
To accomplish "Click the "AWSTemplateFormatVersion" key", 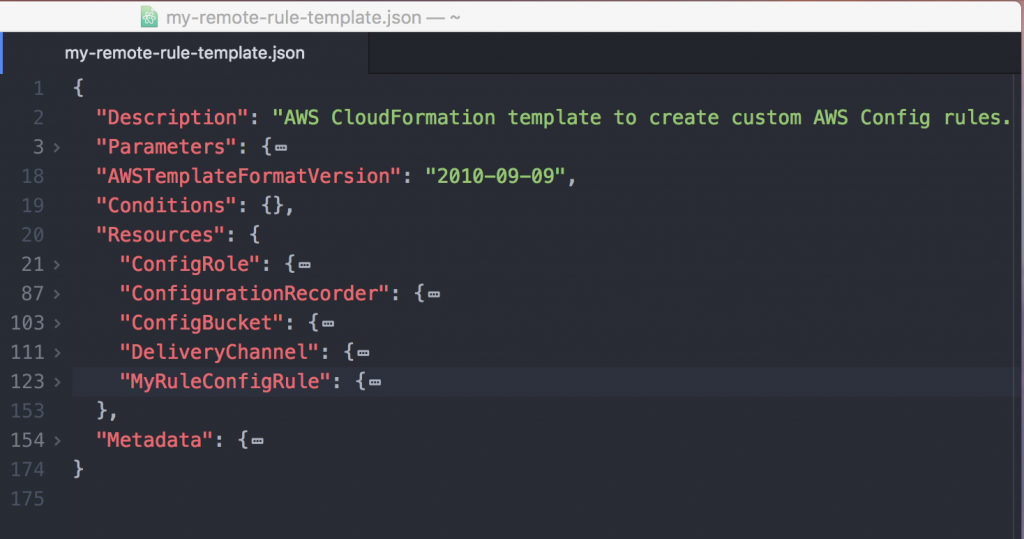I will pyautogui.click(x=248, y=176).
